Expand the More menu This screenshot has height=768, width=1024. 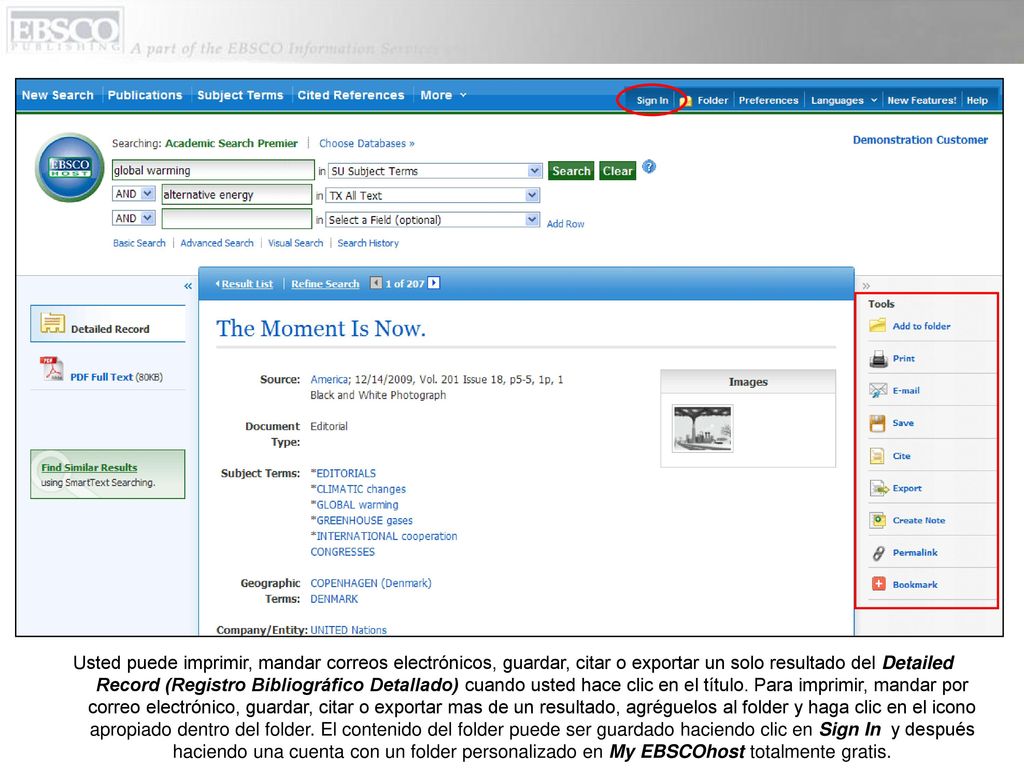coord(443,95)
